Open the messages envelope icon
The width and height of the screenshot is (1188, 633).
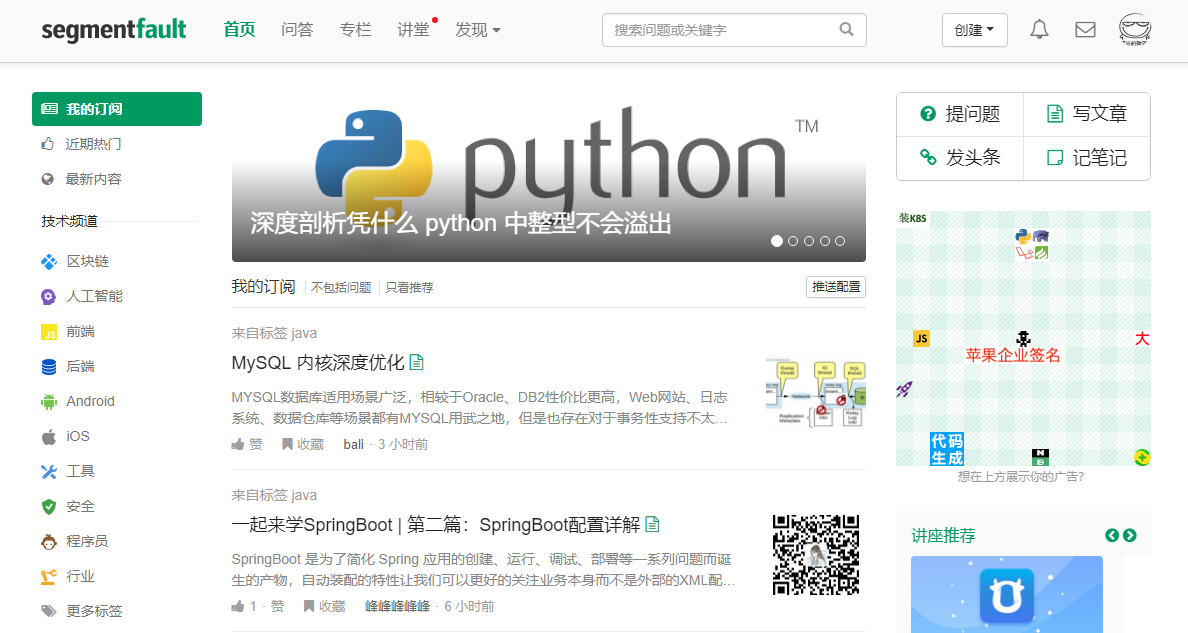click(x=1085, y=30)
